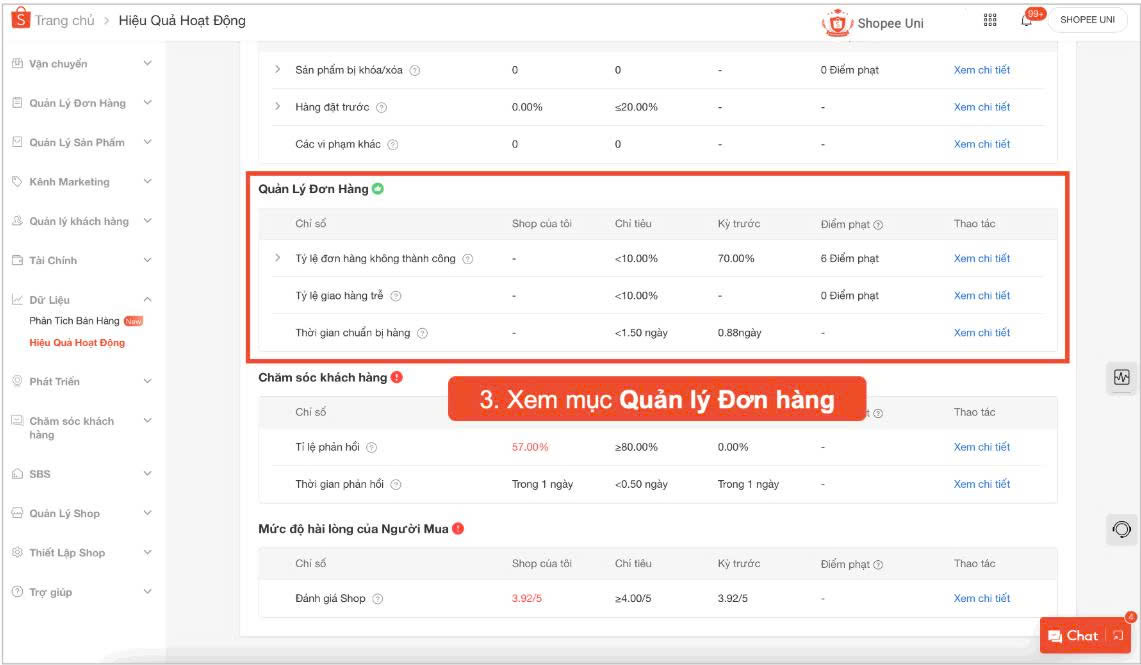Viewport: 1141px width, 665px height.
Task: Click help icon next to Tỷ lệ giao hàng trễ
Action: [x=396, y=296]
